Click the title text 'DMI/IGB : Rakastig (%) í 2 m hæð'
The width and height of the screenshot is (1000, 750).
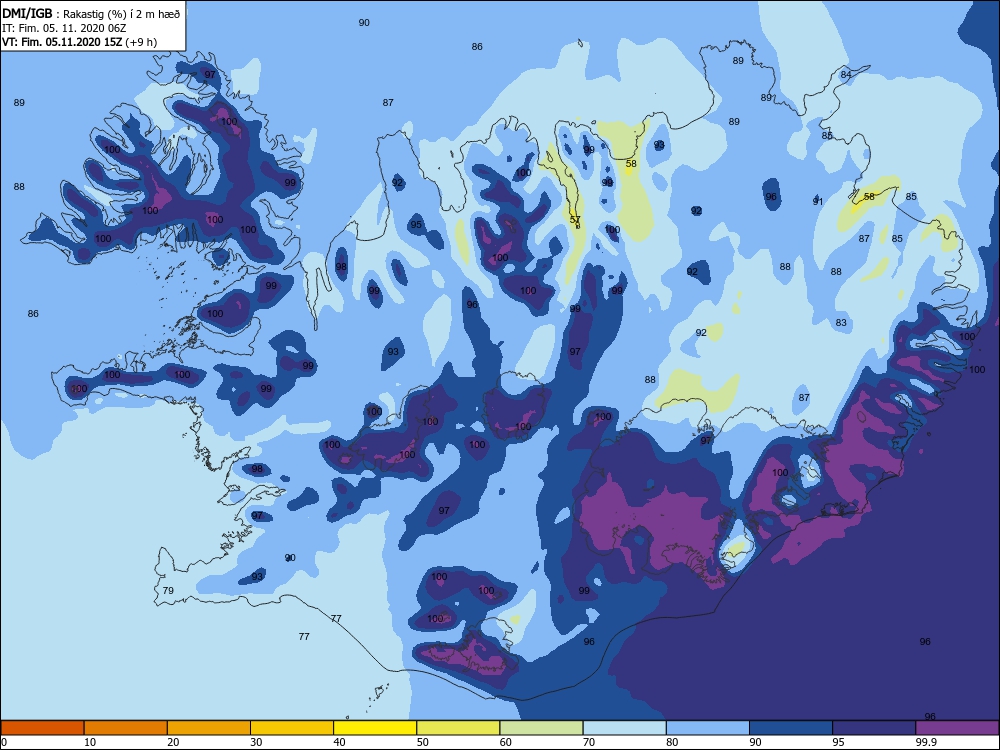[91, 13]
